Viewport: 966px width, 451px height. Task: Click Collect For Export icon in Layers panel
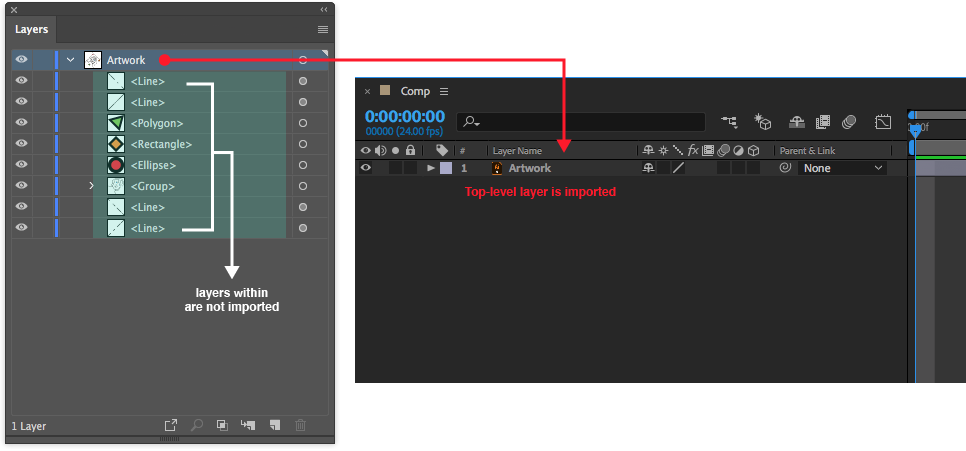[x=171, y=425]
